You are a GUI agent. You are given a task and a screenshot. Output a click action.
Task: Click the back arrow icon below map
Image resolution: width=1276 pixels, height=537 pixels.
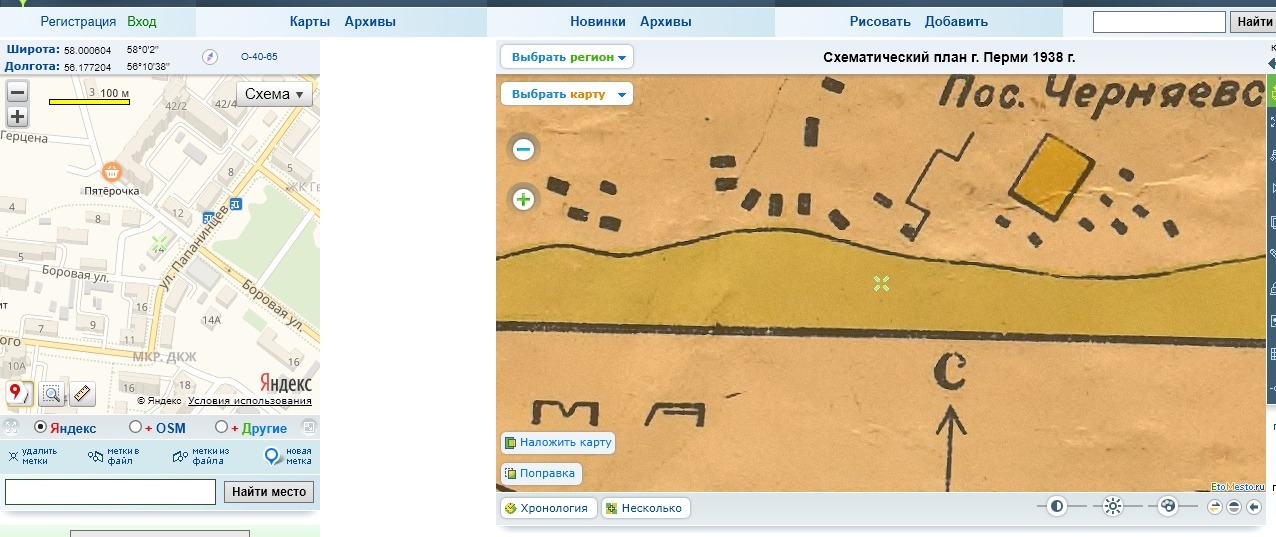click(x=1254, y=507)
